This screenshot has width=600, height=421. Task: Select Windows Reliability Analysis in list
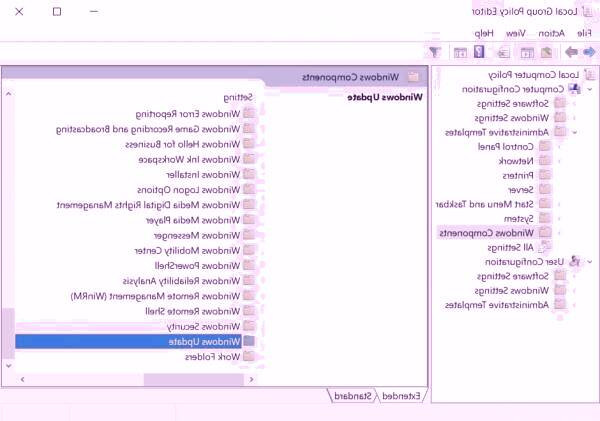click(x=181, y=281)
